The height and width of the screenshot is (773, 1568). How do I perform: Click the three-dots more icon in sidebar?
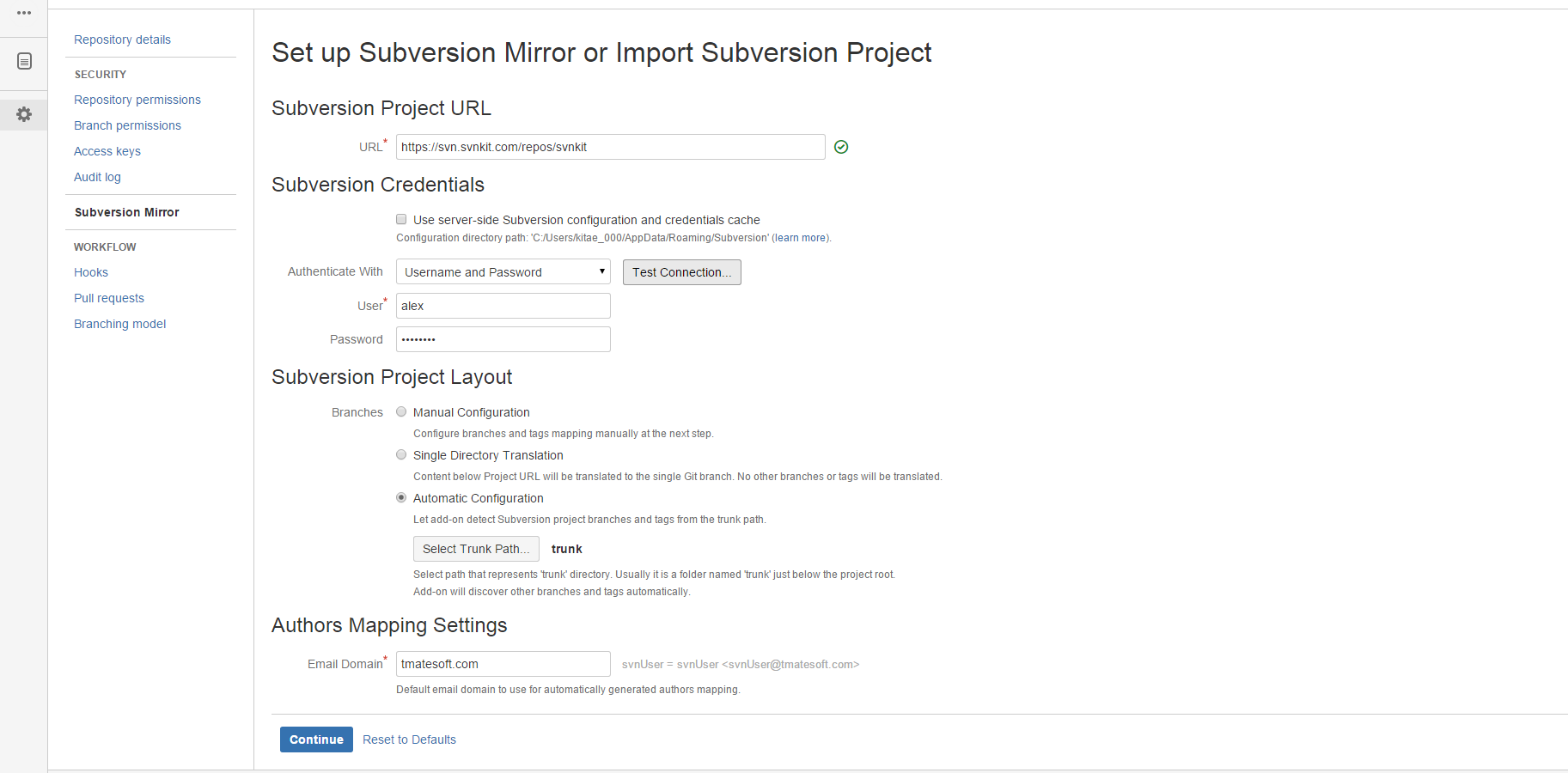[24, 13]
